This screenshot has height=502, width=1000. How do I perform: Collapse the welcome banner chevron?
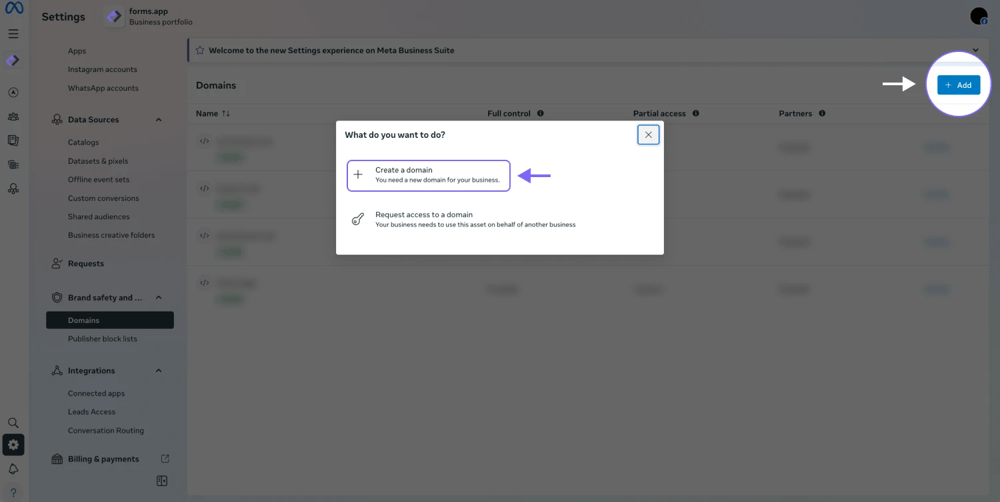pos(976,50)
